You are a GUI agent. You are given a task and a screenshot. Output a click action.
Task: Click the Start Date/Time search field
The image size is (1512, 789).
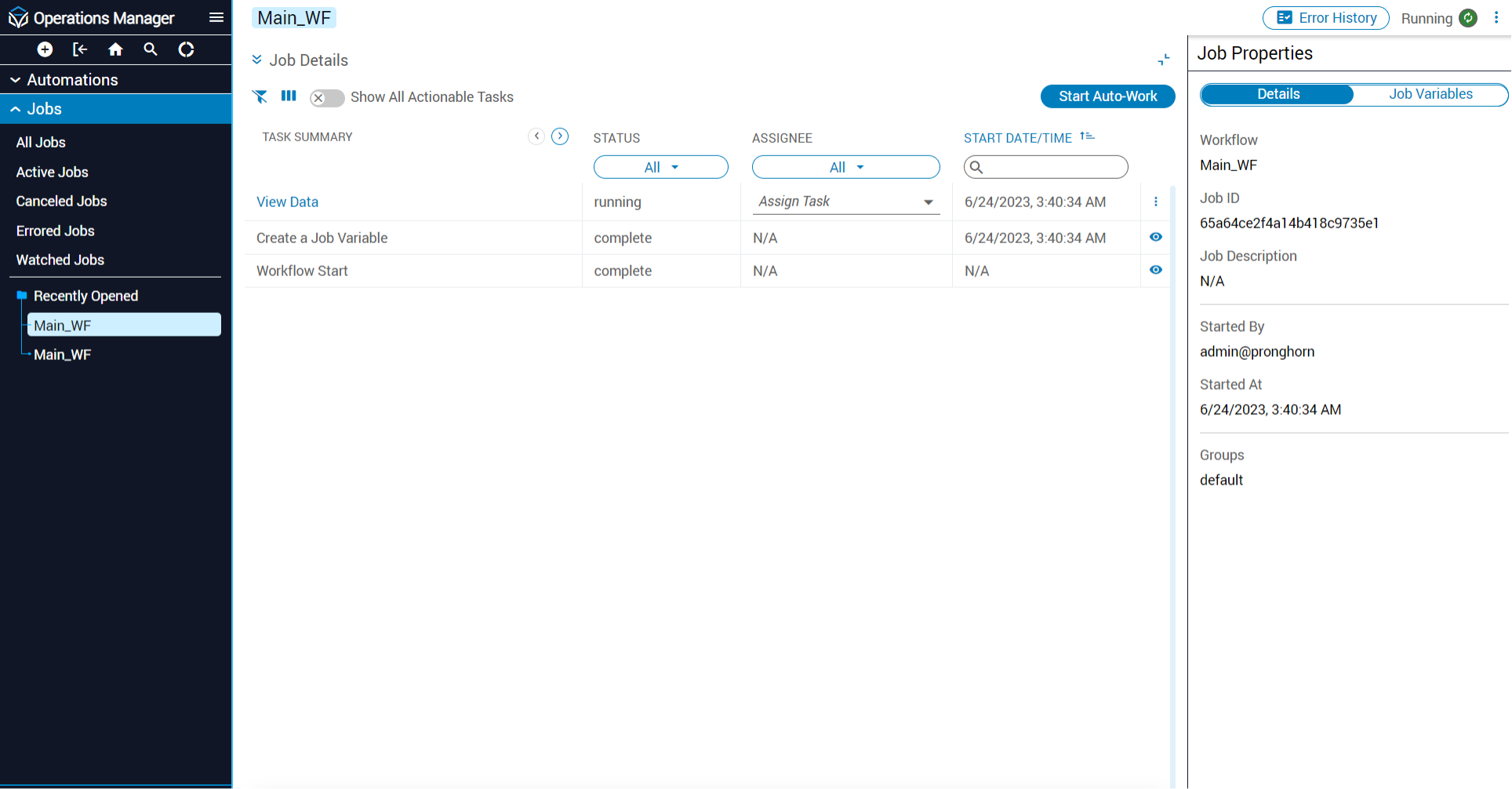tap(1051, 167)
